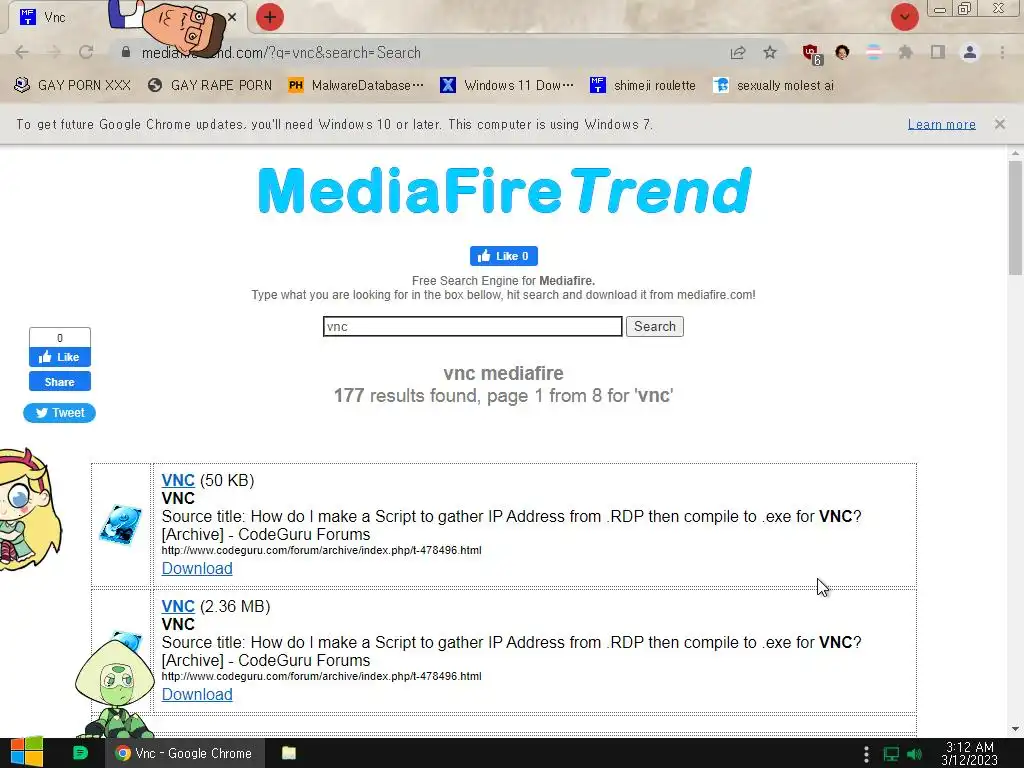This screenshot has height=768, width=1024.
Task: Click the sidebar Facebook Like button
Action: [59, 357]
